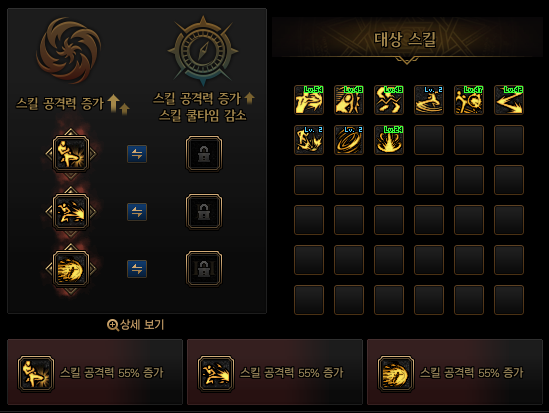The height and width of the screenshot is (413, 549).
Task: Select the first 스킬 공격력 55% 증가 panel
Action: (x=95, y=372)
